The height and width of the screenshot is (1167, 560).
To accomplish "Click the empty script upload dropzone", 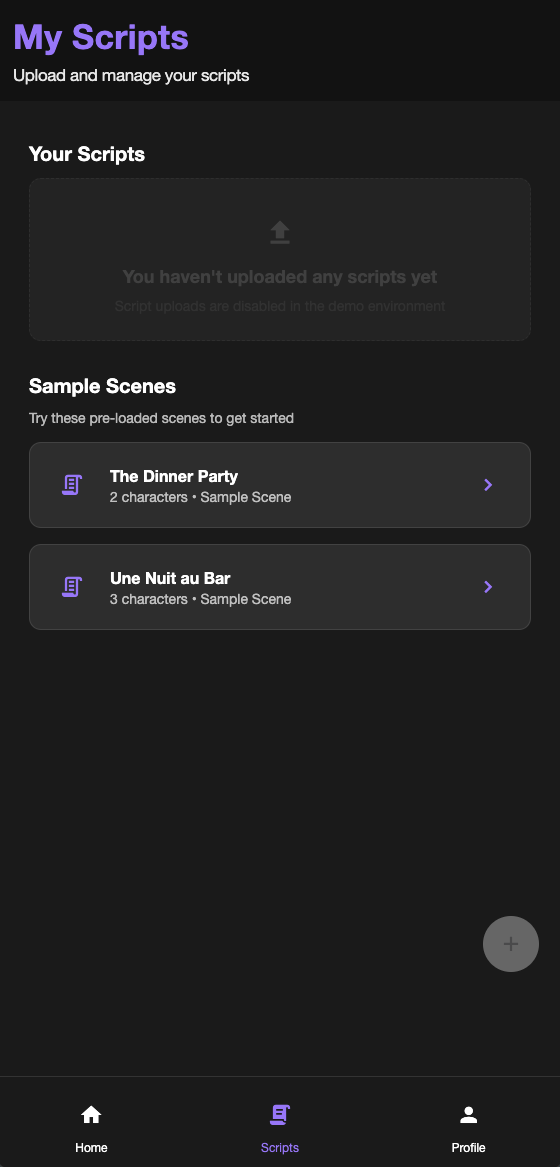I will [x=280, y=260].
